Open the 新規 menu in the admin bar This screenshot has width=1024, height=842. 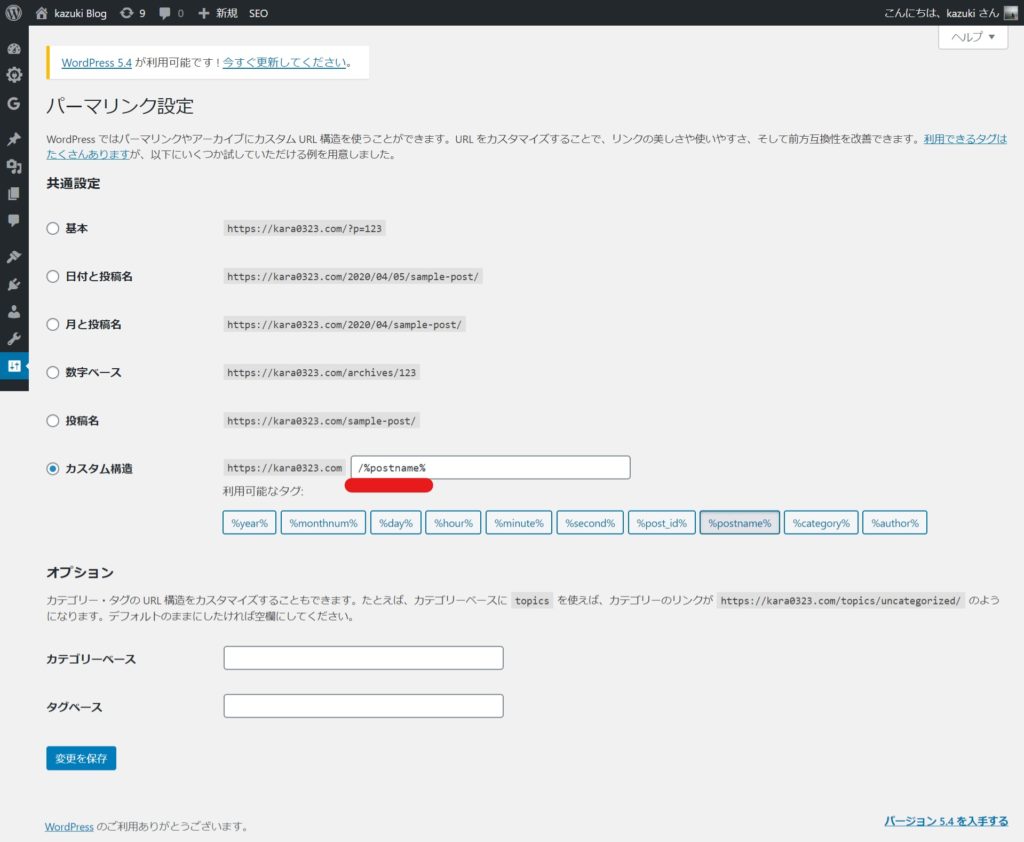click(218, 13)
